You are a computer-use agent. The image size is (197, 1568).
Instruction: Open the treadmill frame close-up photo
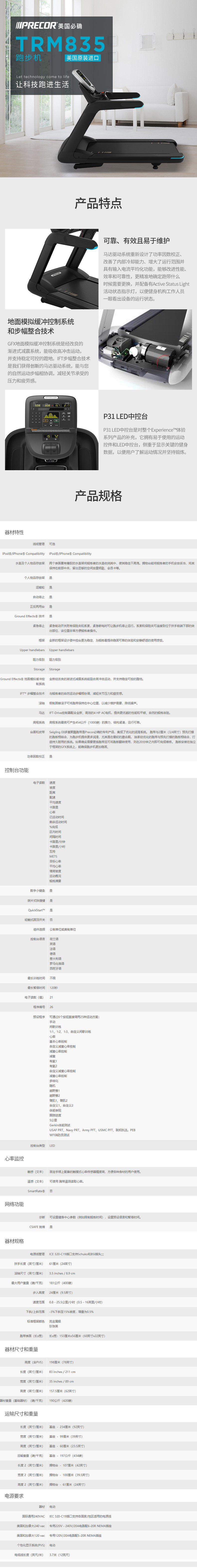point(52,269)
